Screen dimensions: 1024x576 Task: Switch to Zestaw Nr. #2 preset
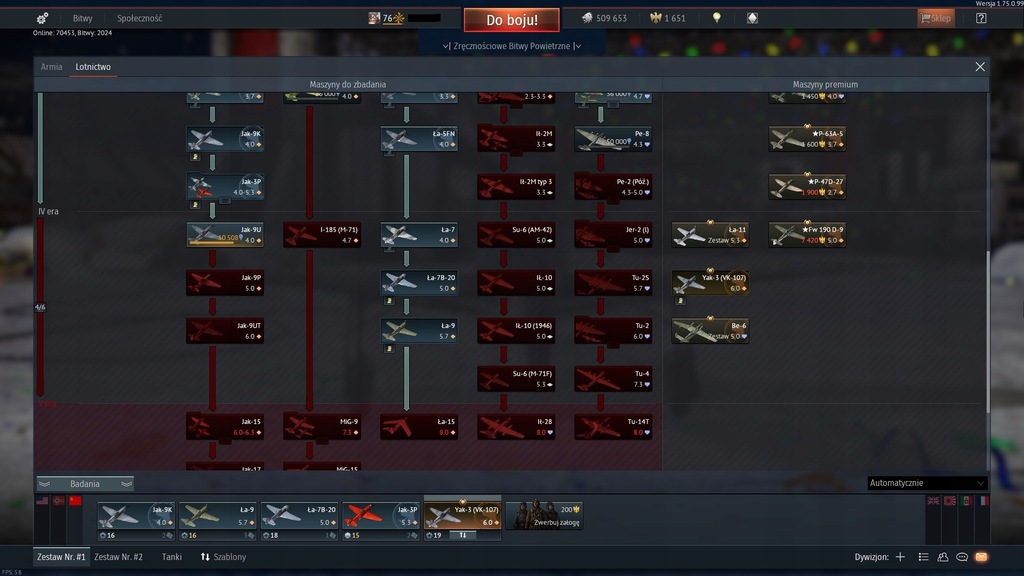(118, 557)
